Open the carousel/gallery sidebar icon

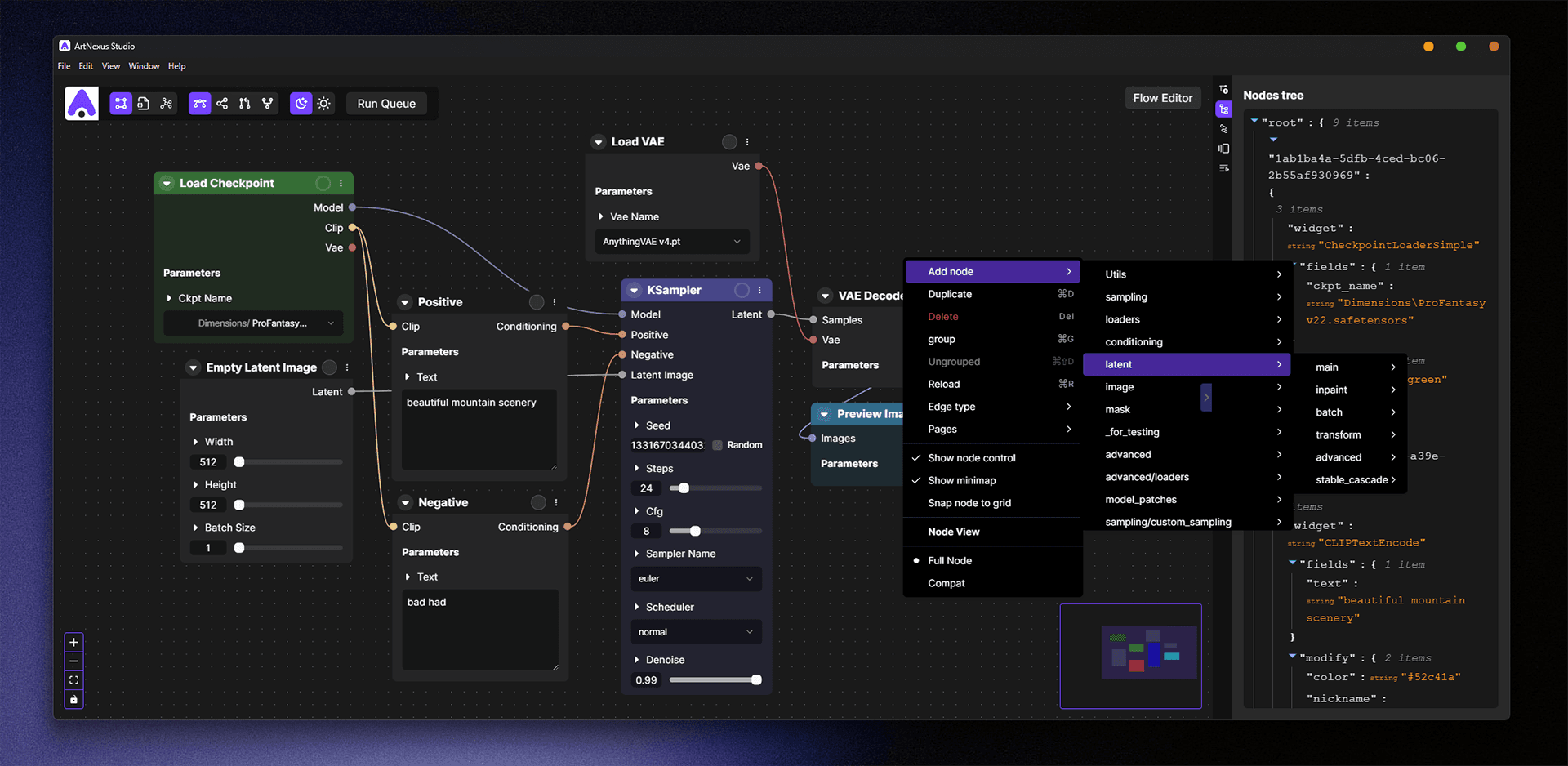point(1223,149)
